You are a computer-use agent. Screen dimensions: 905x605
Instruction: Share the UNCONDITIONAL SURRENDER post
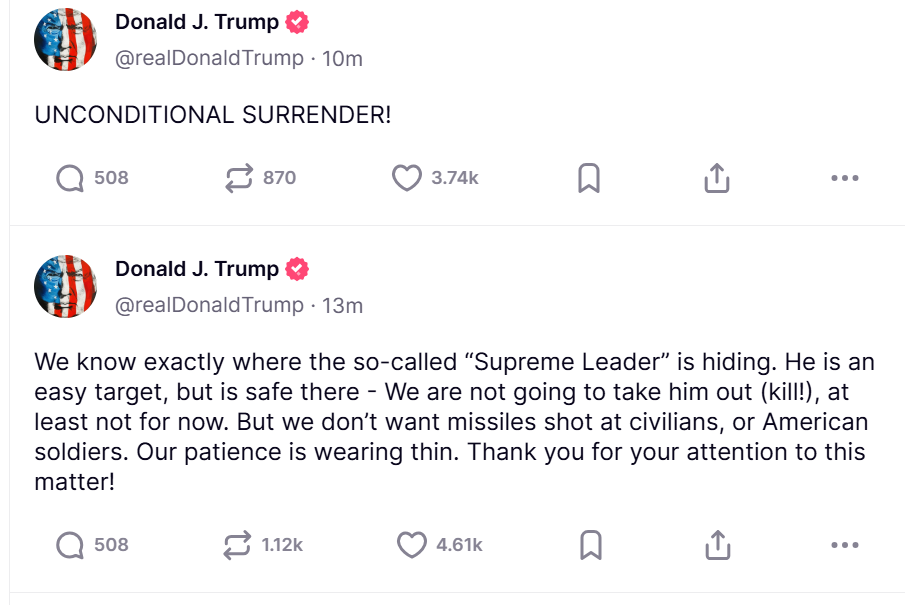(716, 178)
